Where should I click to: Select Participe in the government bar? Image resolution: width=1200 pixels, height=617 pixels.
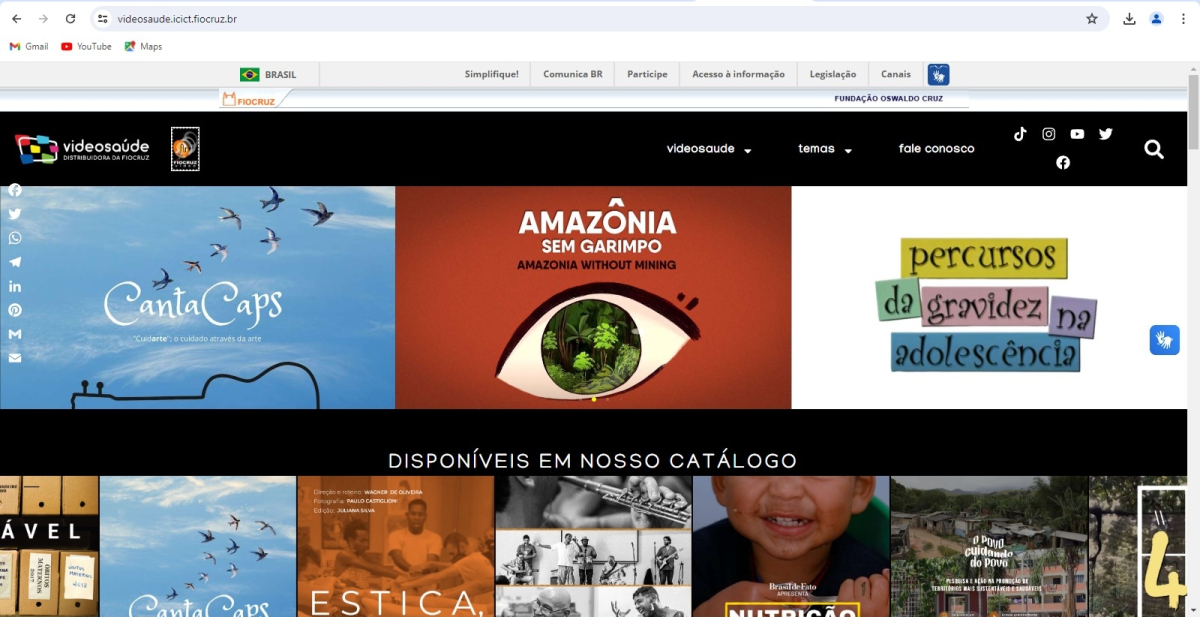647,74
